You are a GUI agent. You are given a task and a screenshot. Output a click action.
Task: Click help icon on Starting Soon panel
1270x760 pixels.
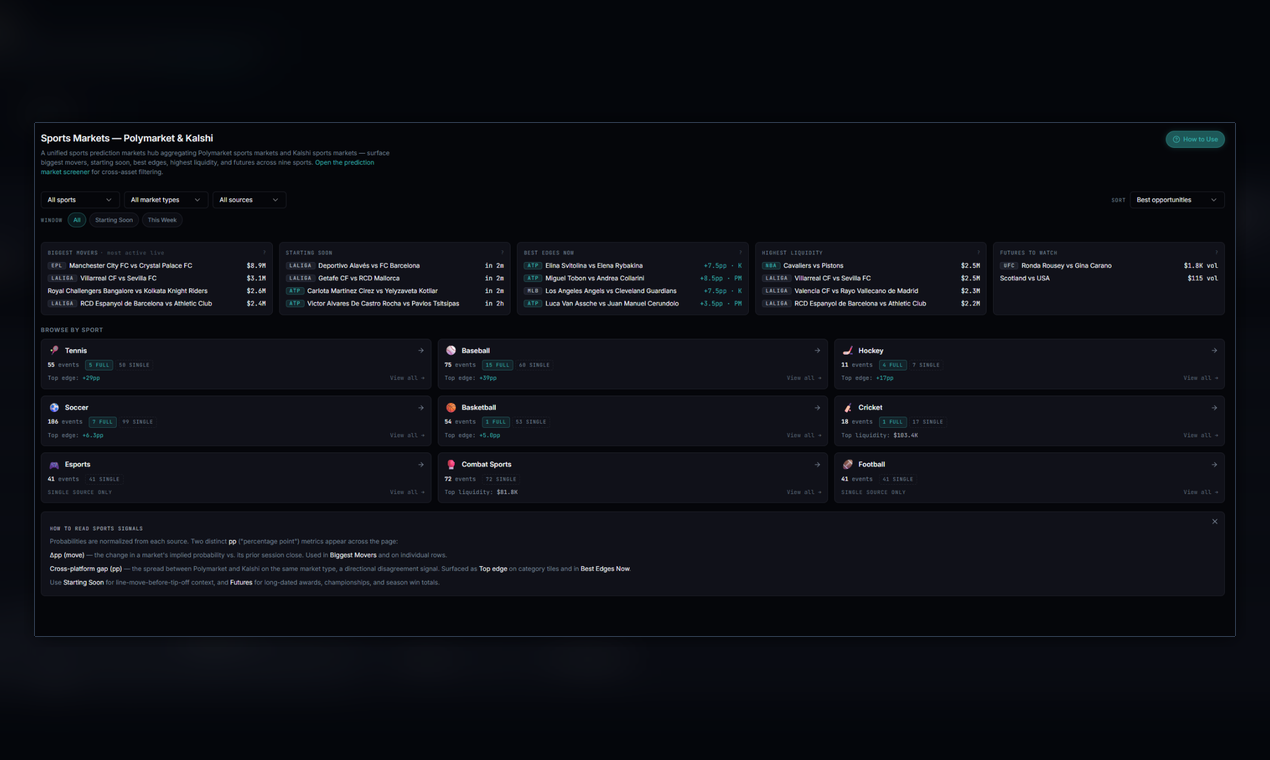[503, 253]
